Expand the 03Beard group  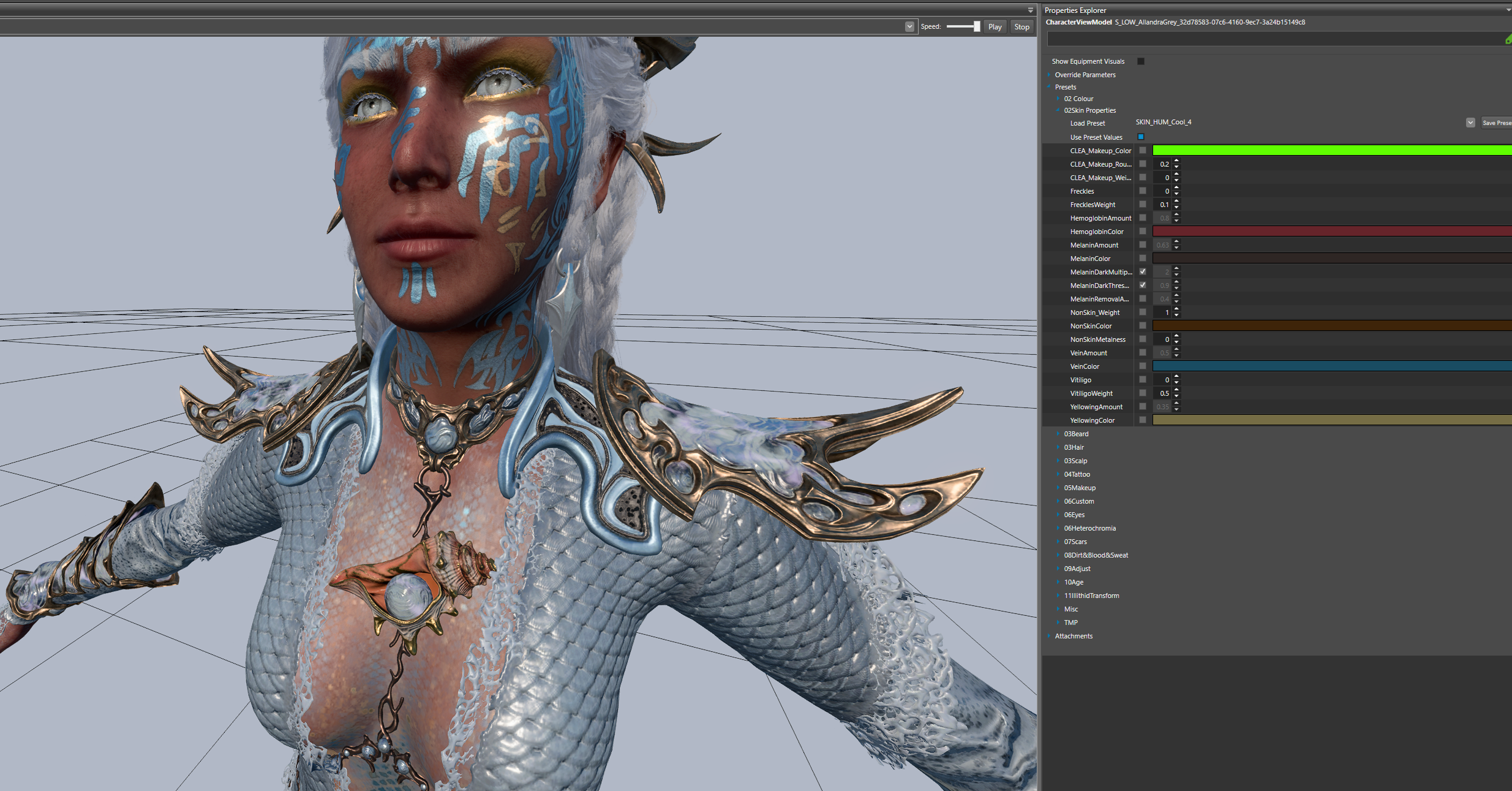click(x=1058, y=434)
